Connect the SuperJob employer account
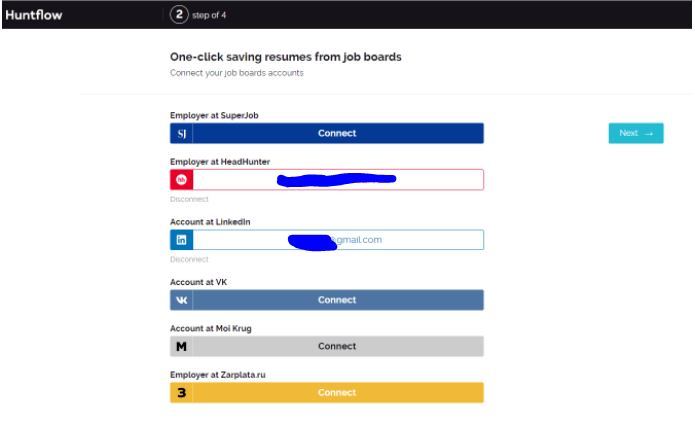 click(x=327, y=133)
